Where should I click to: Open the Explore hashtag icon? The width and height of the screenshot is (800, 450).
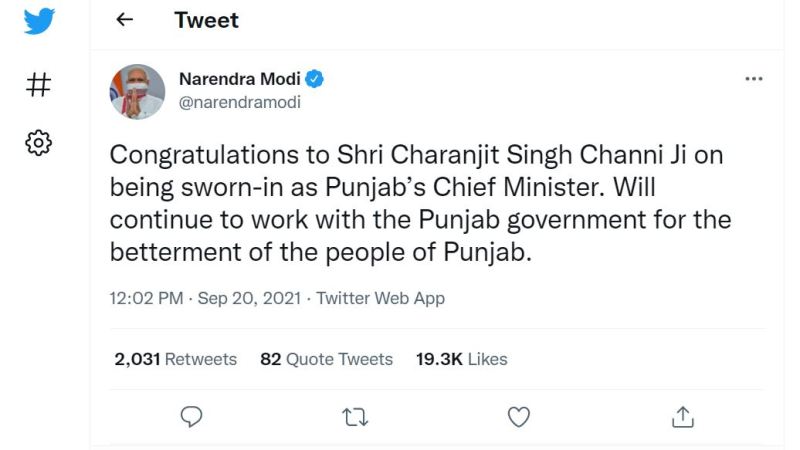point(39,85)
